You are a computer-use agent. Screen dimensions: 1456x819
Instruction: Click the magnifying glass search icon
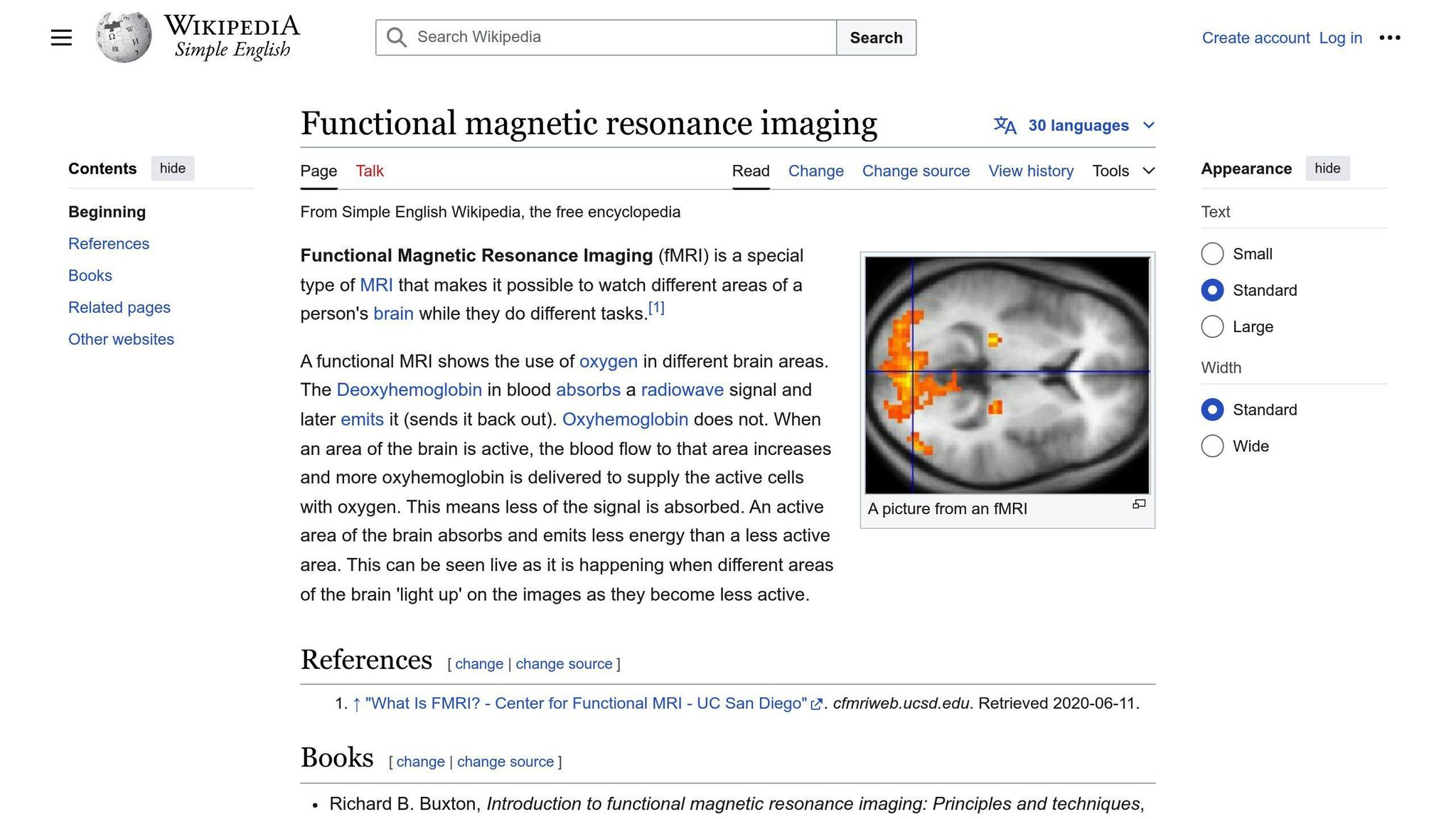[396, 37]
